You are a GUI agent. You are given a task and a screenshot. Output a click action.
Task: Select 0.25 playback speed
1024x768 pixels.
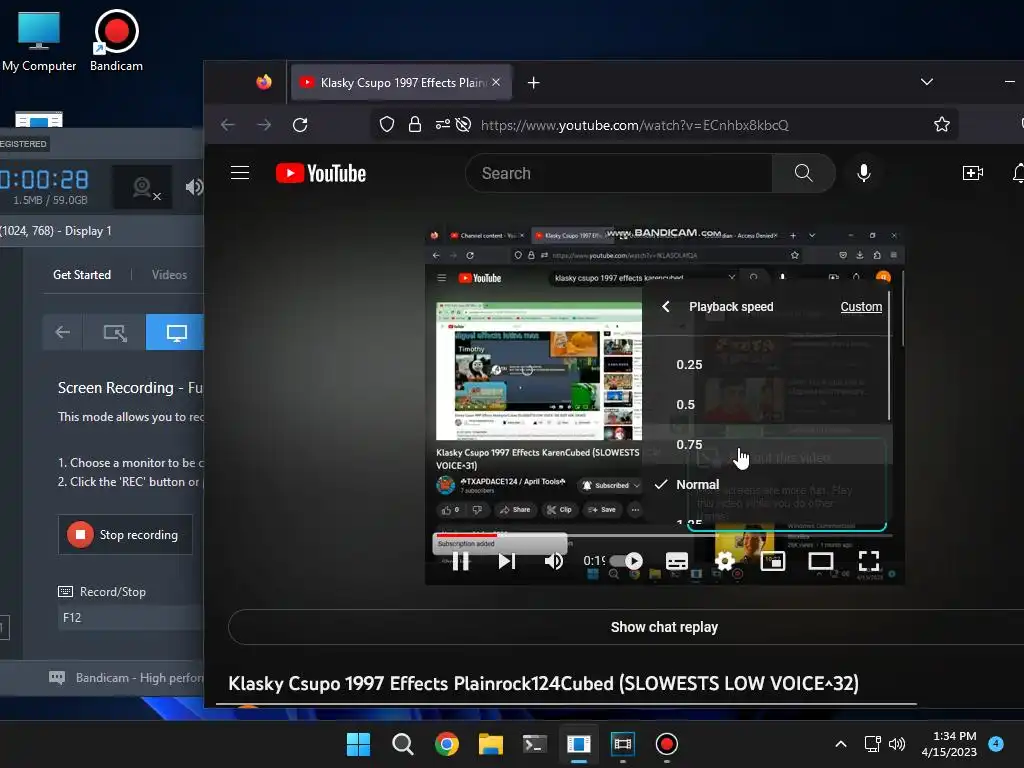click(x=768, y=364)
